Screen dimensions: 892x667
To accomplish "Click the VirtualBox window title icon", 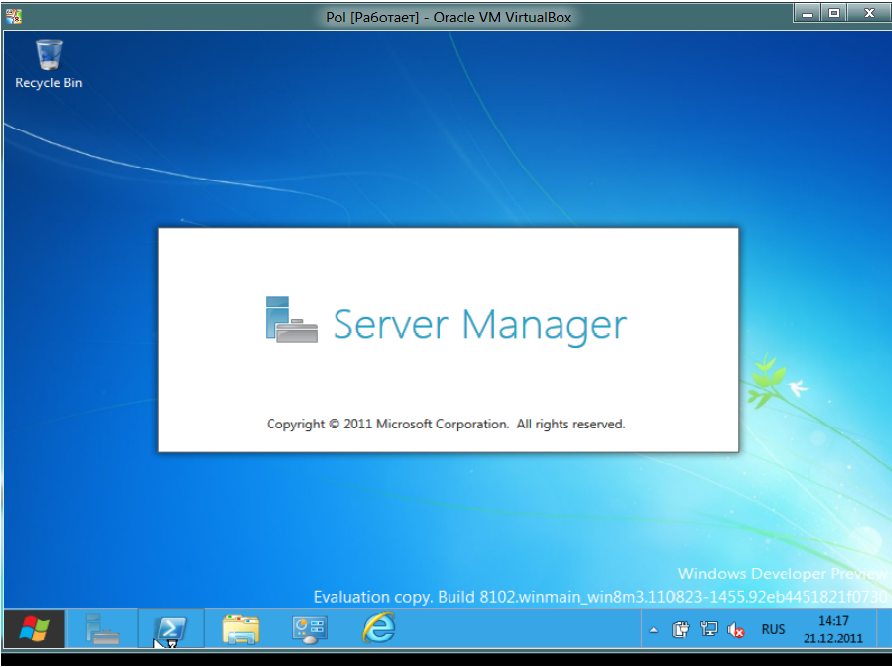I will (14, 16).
